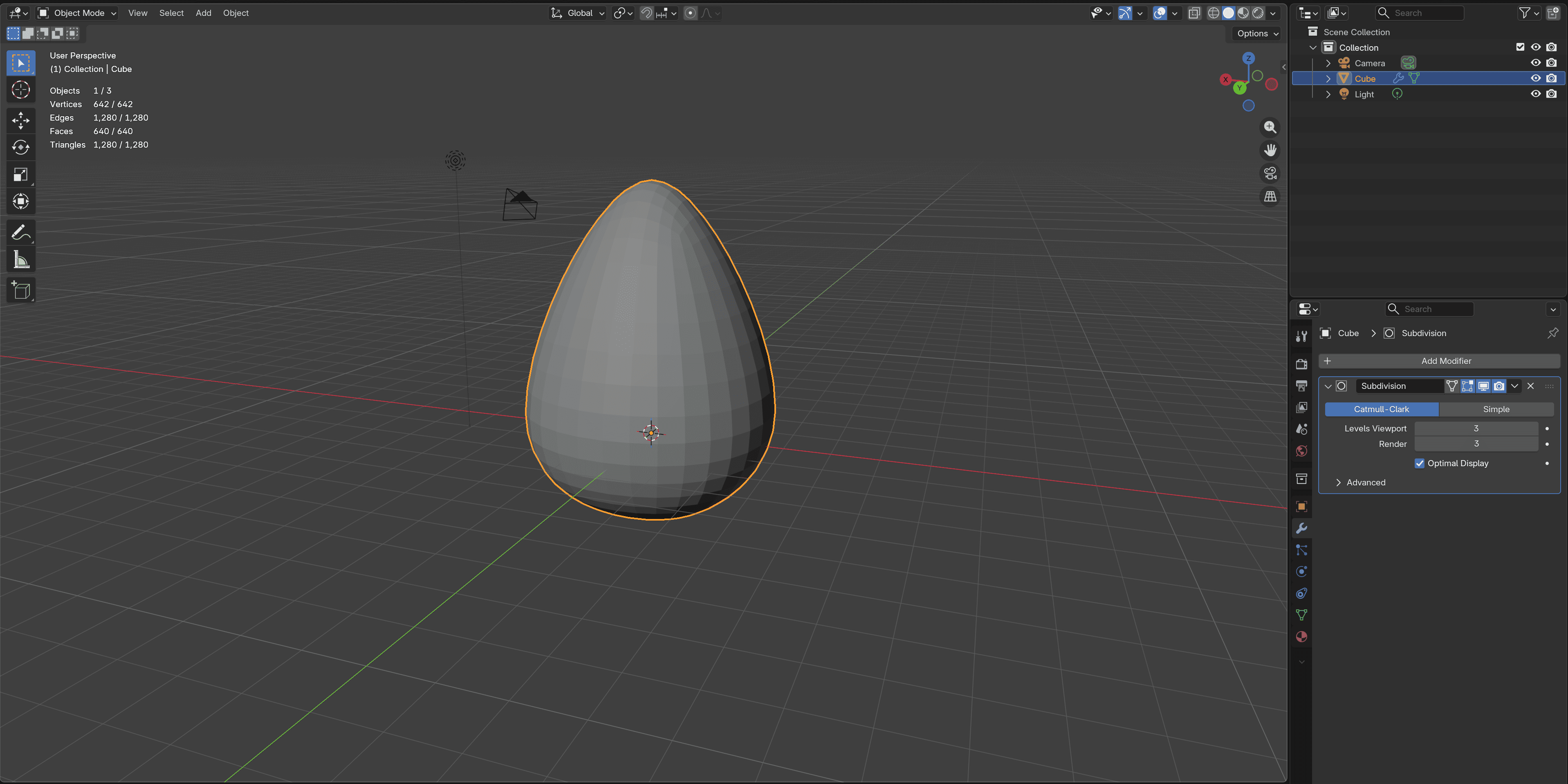Open the Add menu
1568x784 pixels.
(x=203, y=13)
